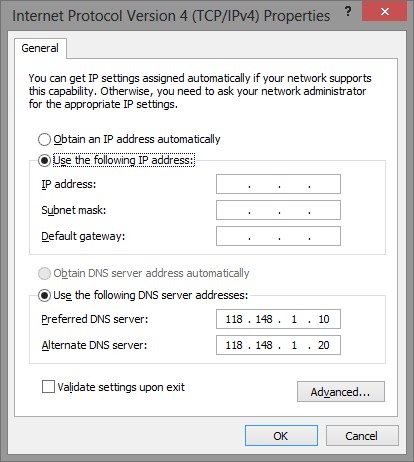Click the dialog title bar text
This screenshot has width=414, height=462.
pyautogui.click(x=171, y=16)
